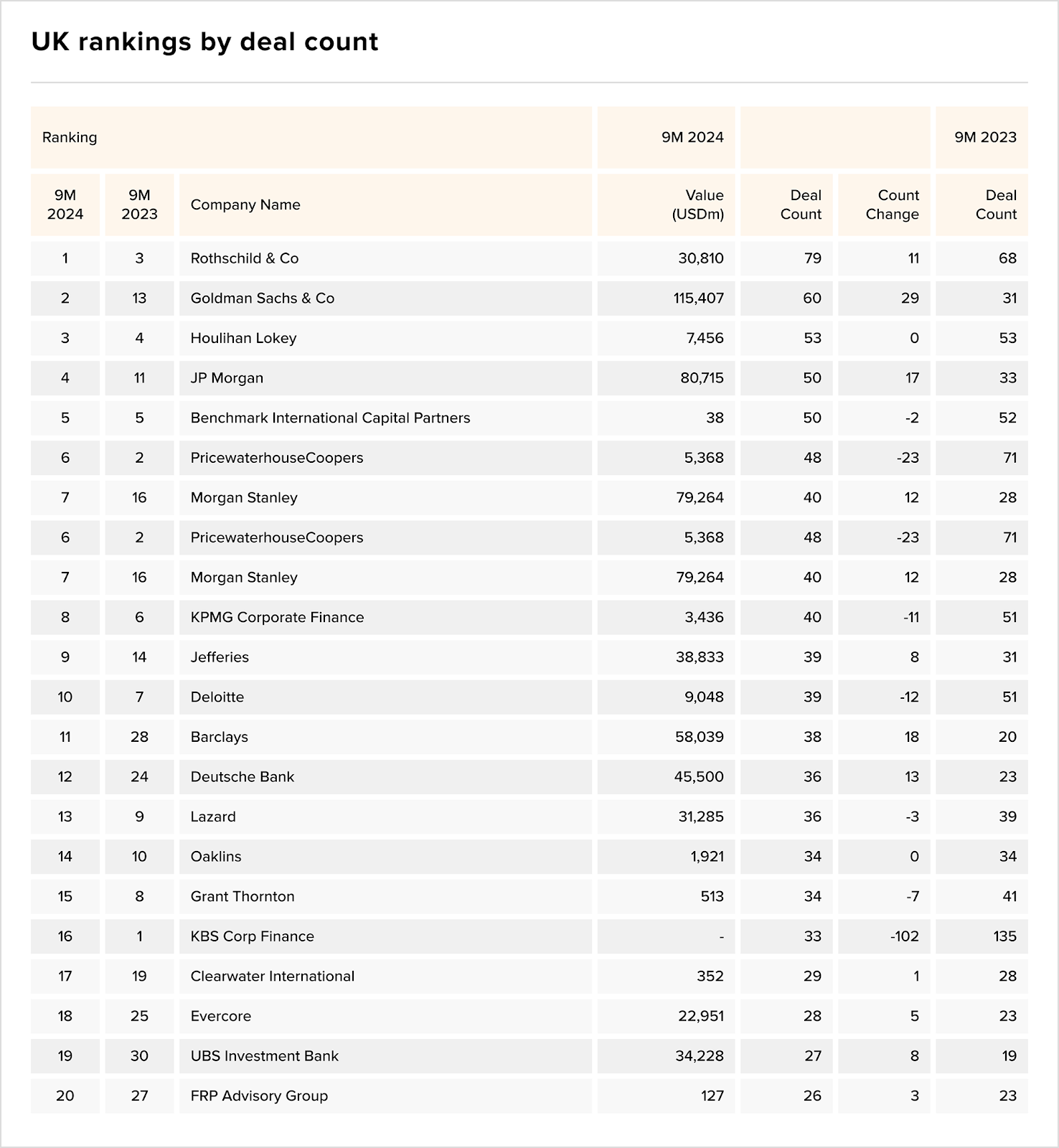Viewport: 1059px width, 1148px height.
Task: Click the Count Change column header
Action: coord(892,204)
